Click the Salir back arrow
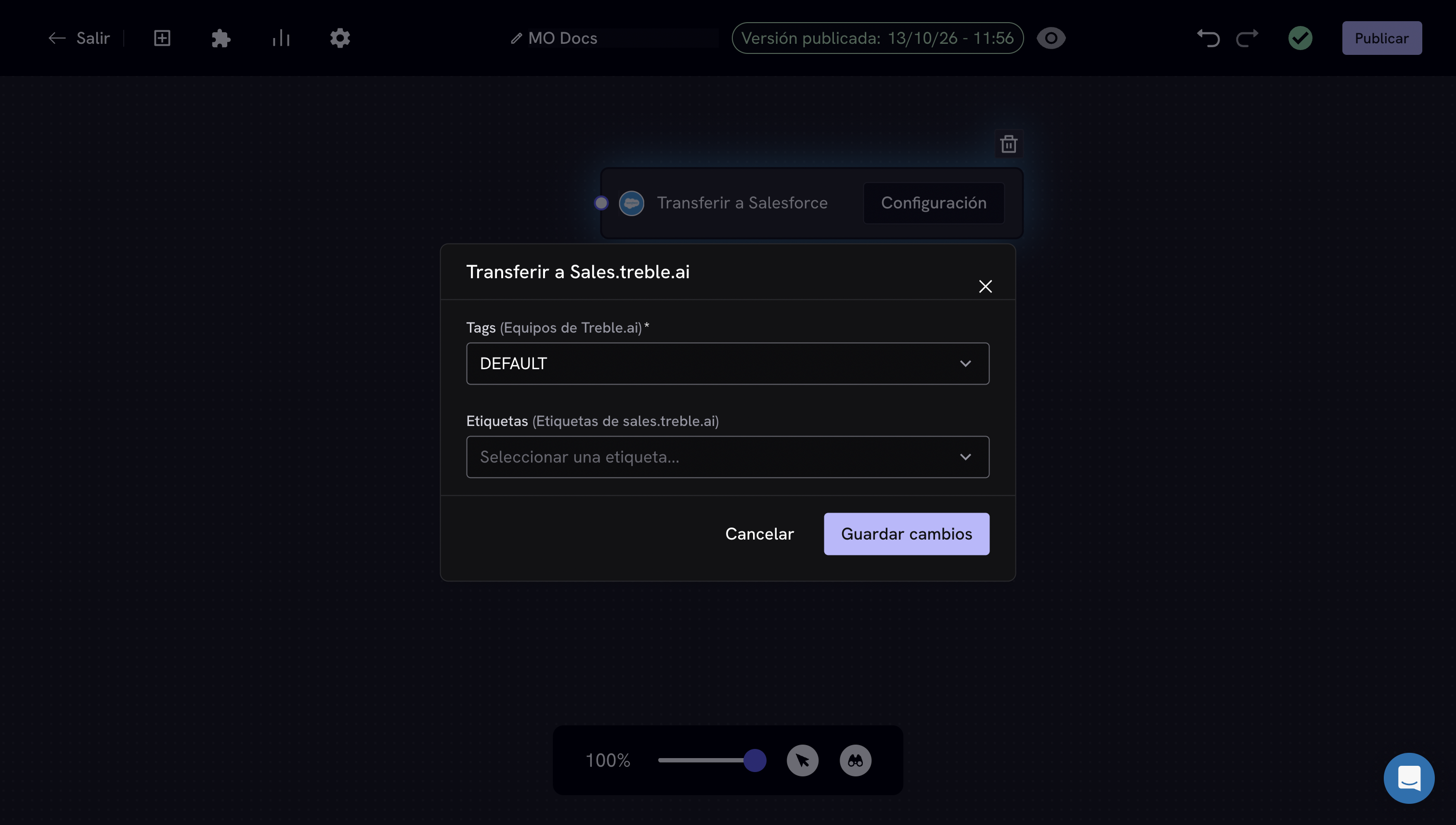The image size is (1456, 825). (x=57, y=38)
